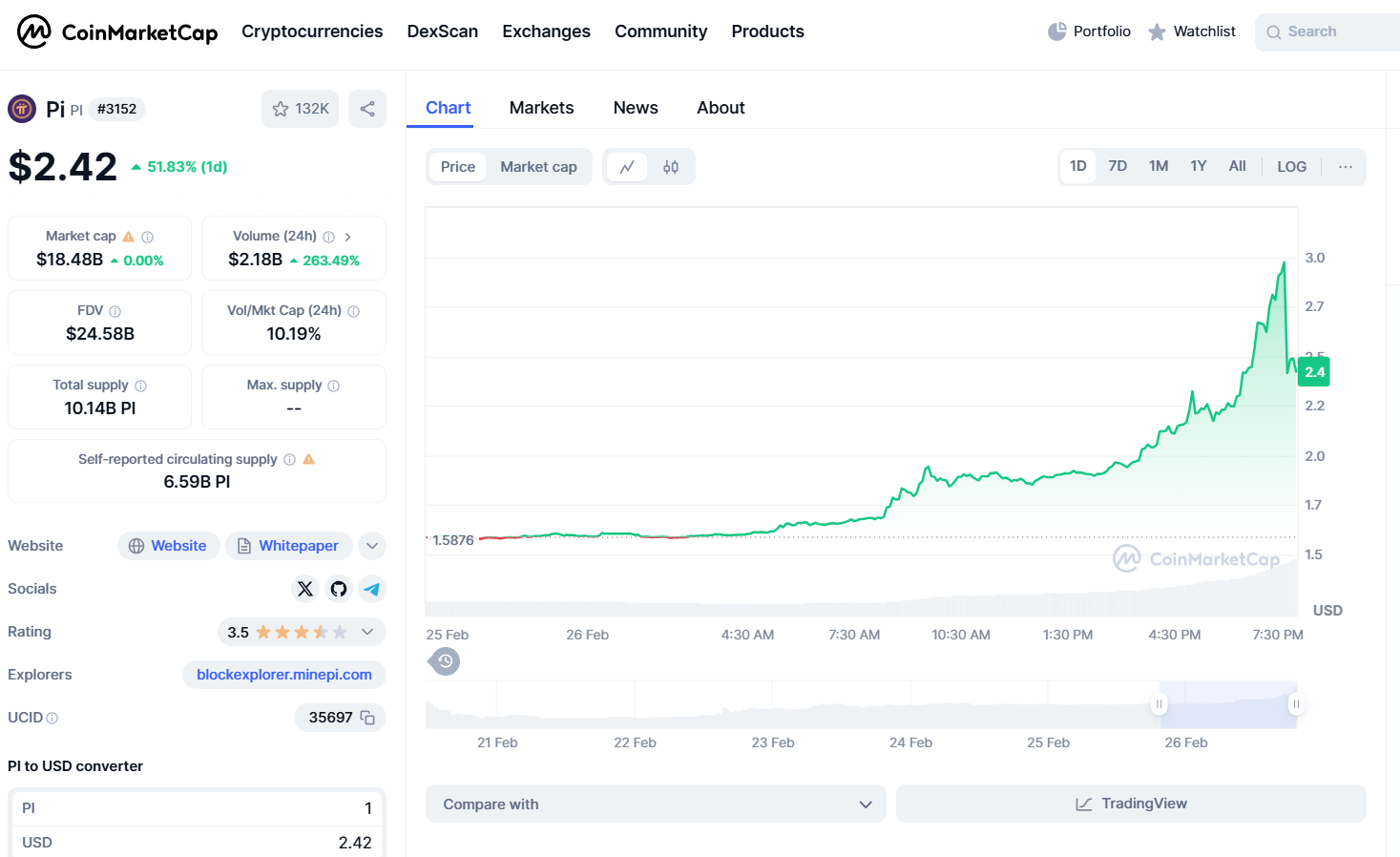Click the 51.83% (1d) price change

point(179,167)
